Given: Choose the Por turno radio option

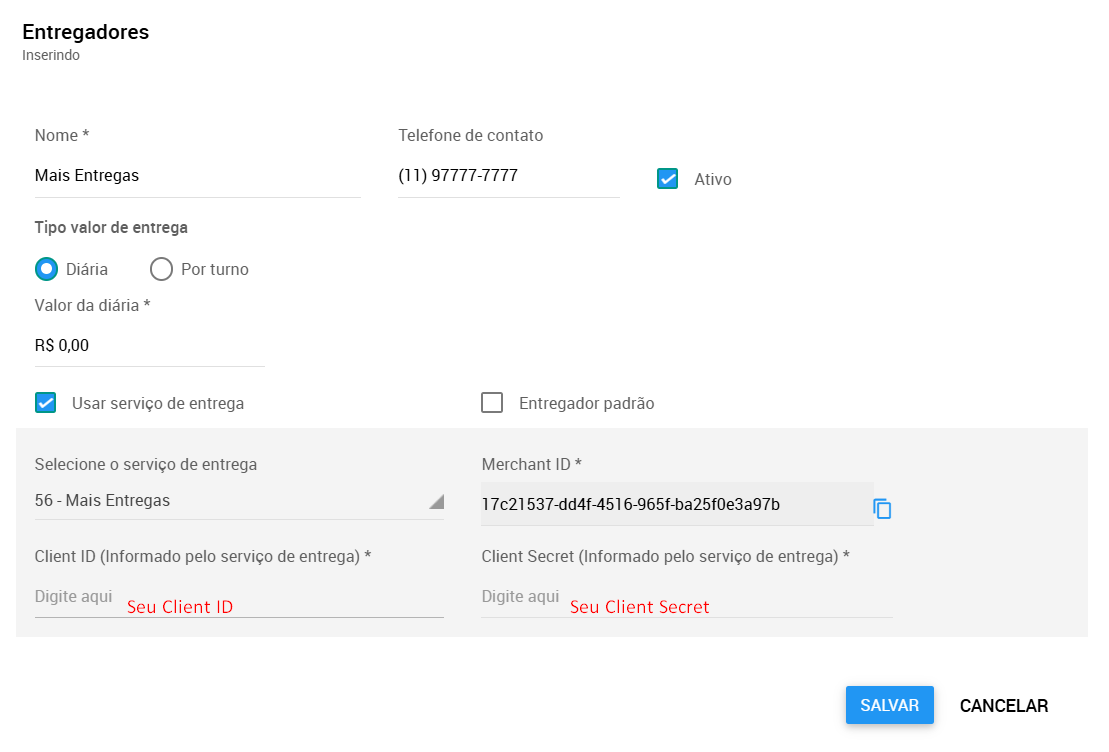Looking at the screenshot, I should (x=161, y=269).
